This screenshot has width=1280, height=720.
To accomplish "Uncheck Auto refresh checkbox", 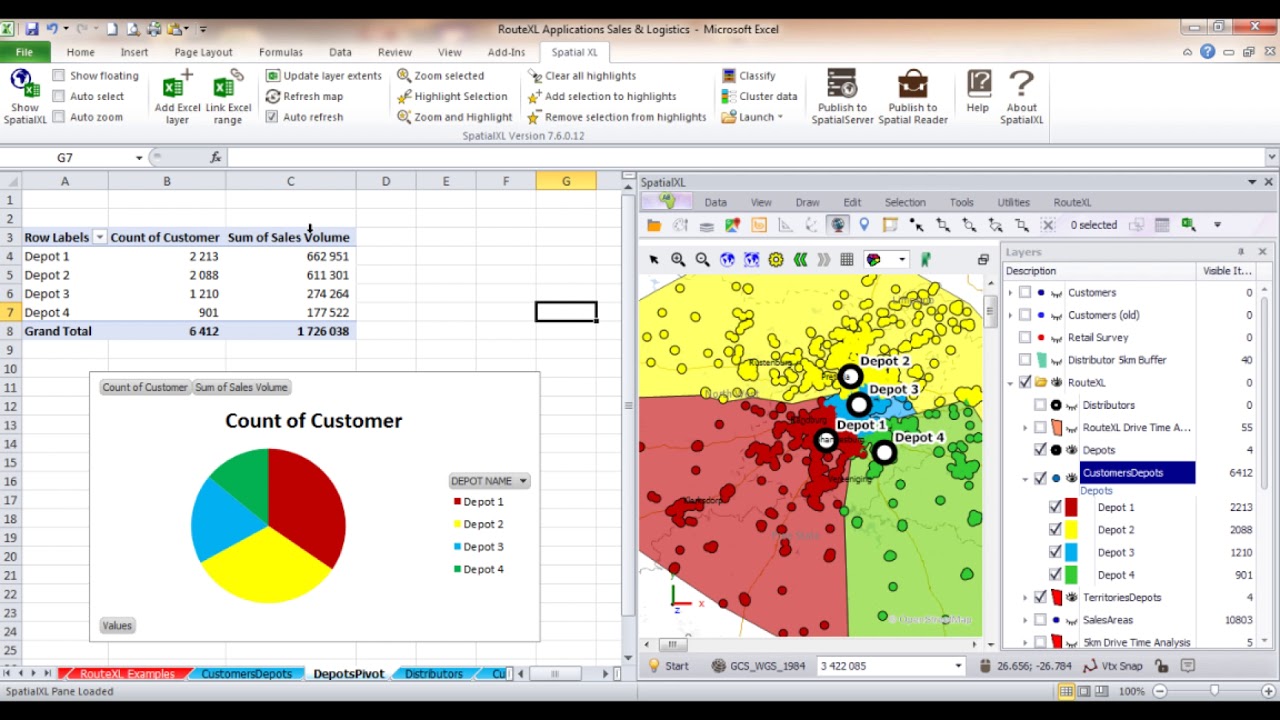I will [x=272, y=117].
